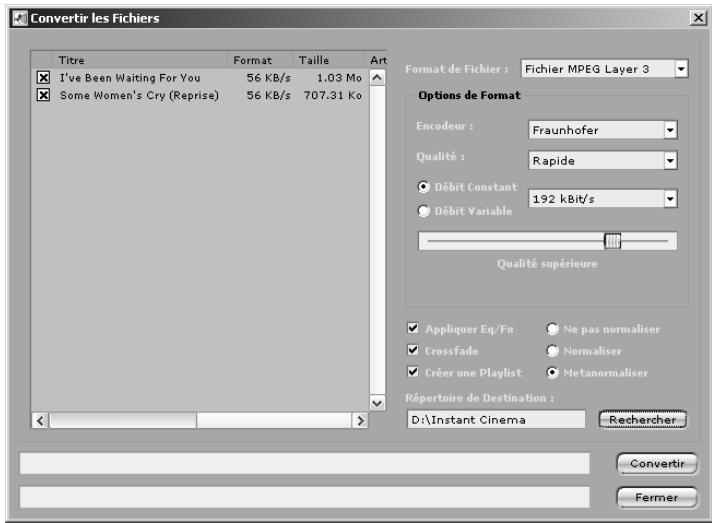Click the 1.03 Mo size cell
712x523 pixels.
(x=339, y=78)
